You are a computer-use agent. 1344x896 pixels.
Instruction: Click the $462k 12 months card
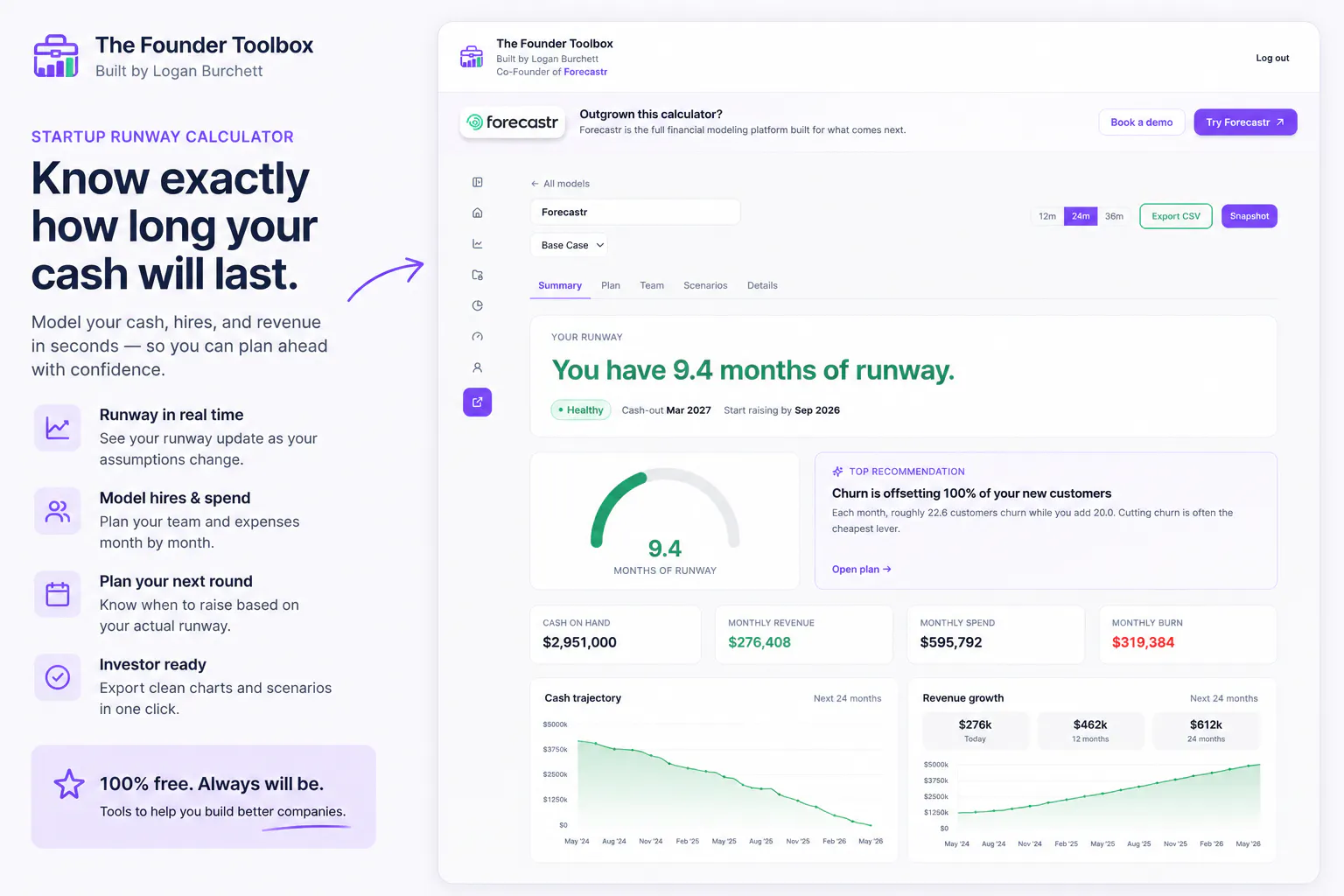coord(1090,731)
